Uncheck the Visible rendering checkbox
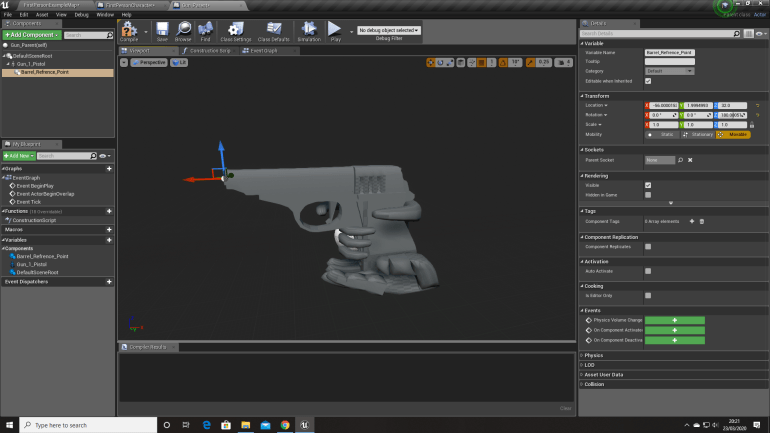 coord(648,185)
